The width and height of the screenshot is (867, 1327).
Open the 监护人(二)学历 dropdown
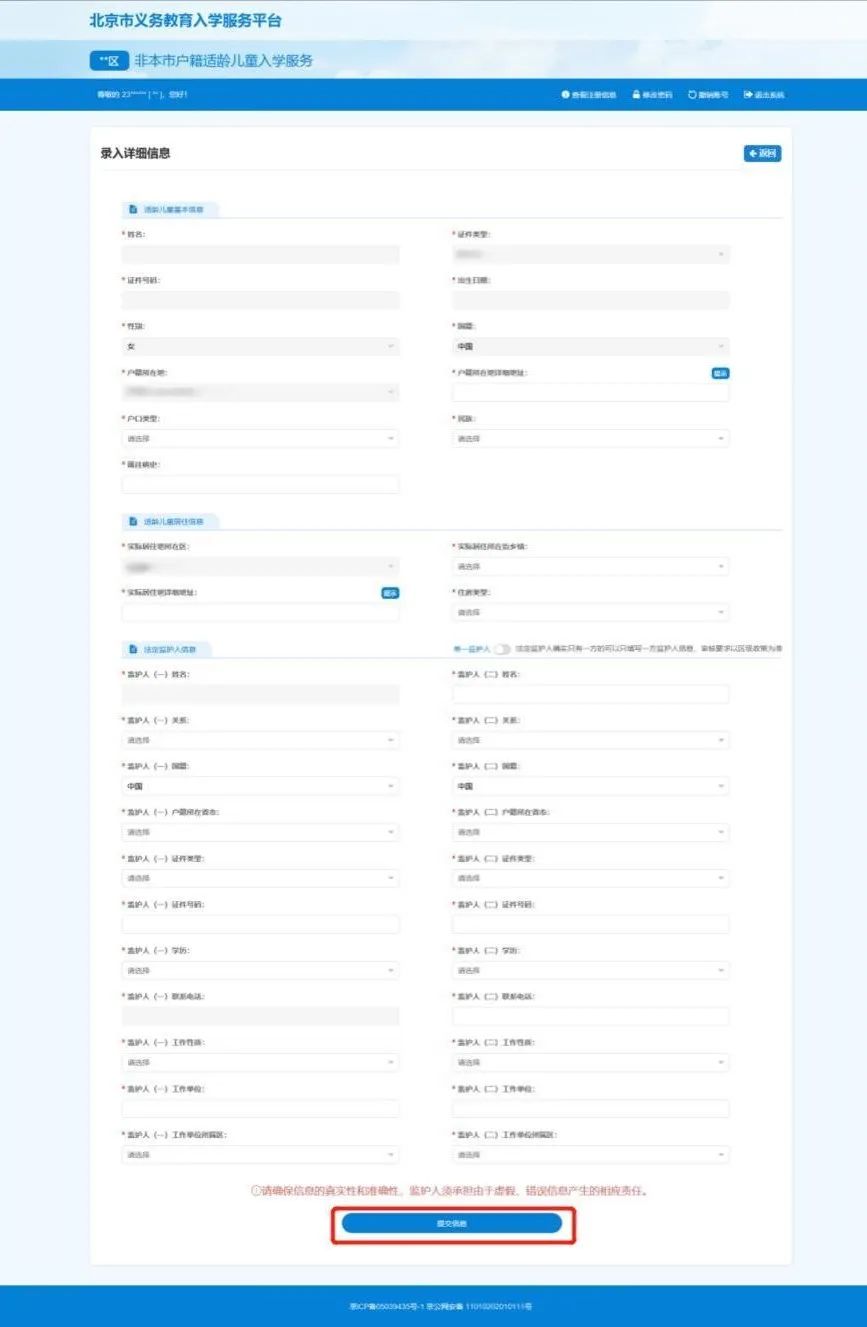[590, 970]
